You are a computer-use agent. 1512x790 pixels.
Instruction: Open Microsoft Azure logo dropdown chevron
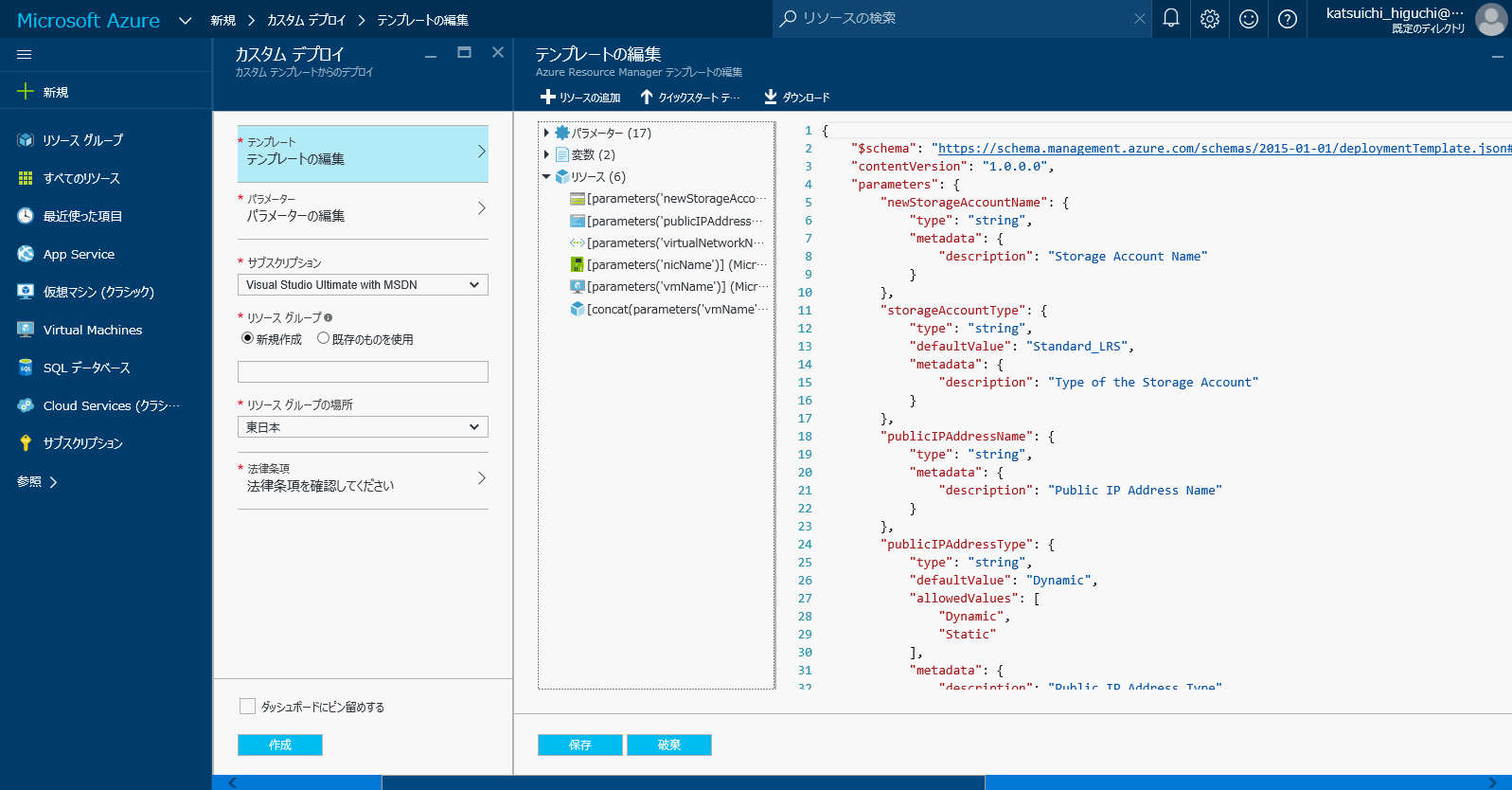coord(186,20)
